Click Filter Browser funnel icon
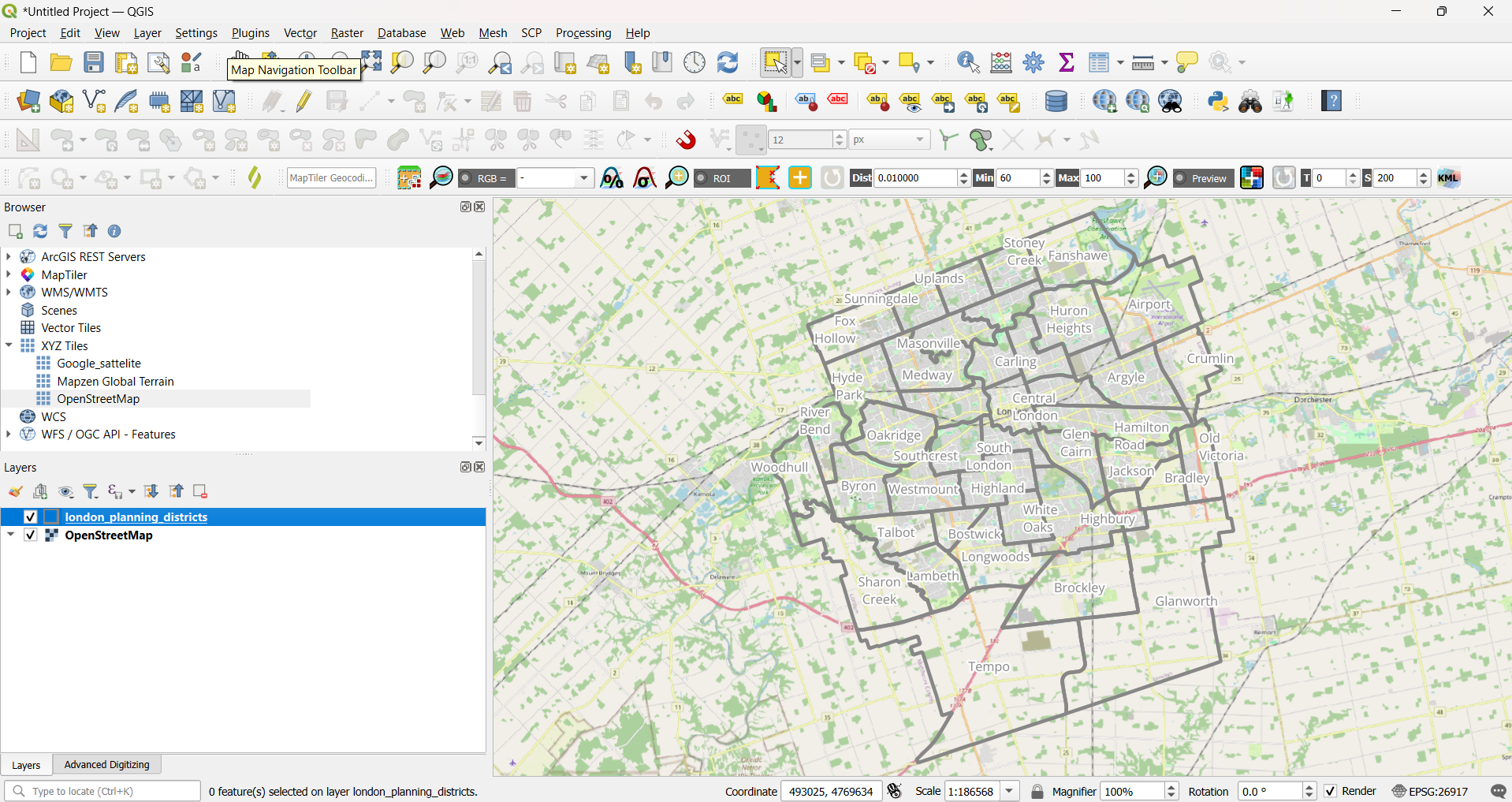 [65, 231]
